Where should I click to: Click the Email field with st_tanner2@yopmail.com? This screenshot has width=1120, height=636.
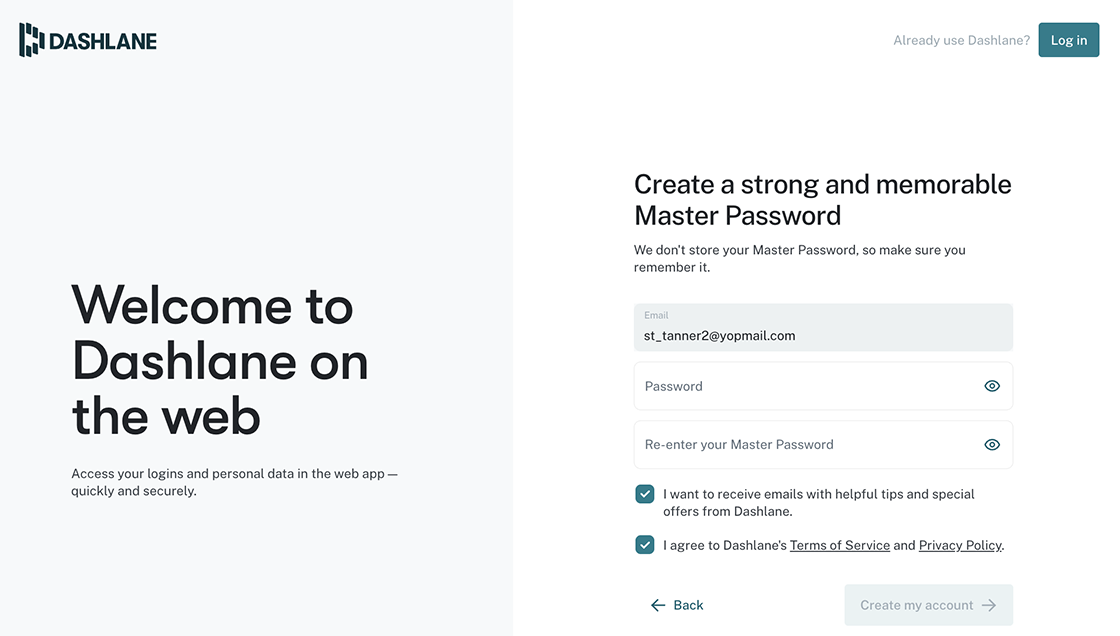click(x=823, y=327)
